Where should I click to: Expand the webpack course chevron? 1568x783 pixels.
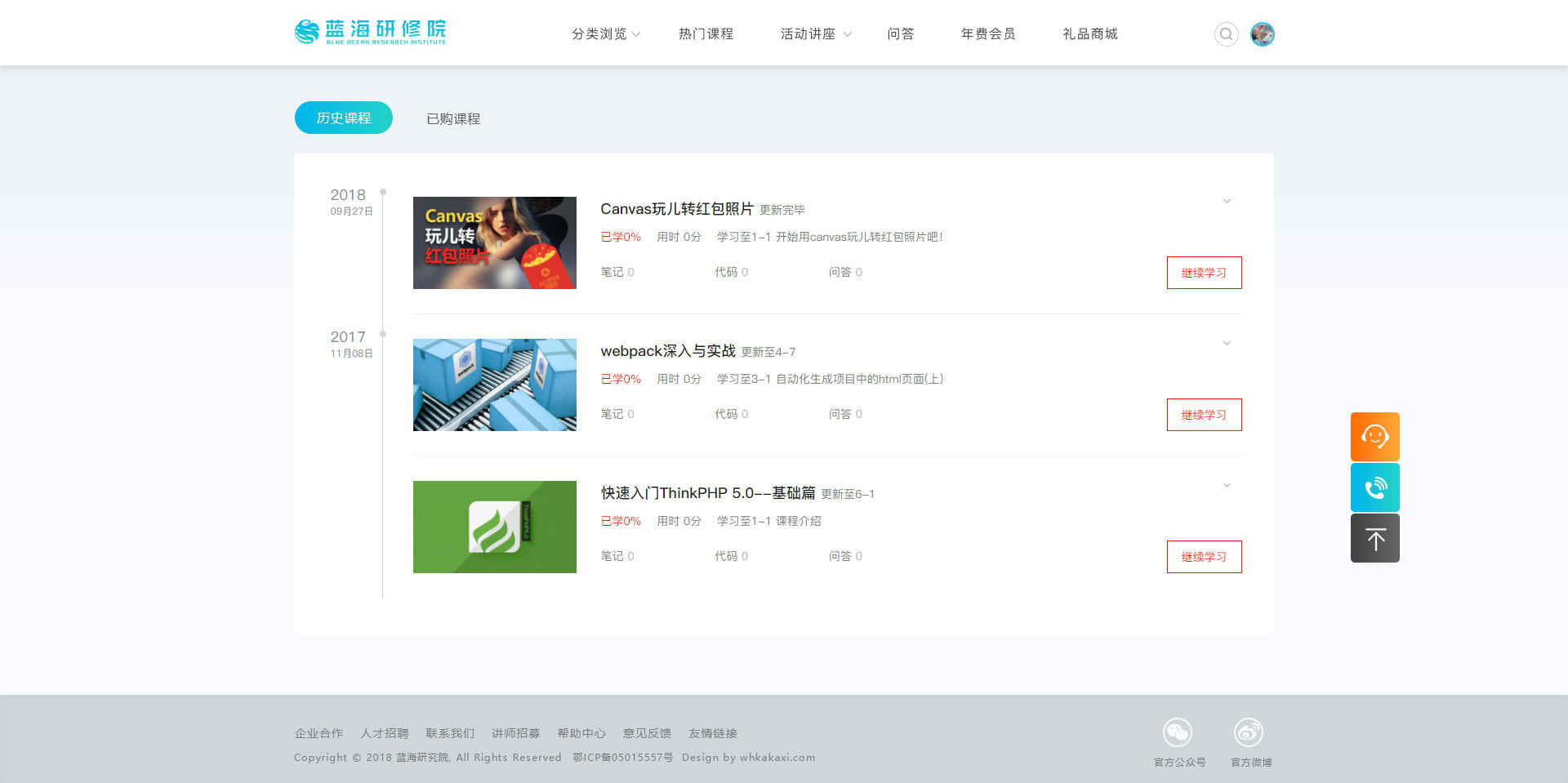pyautogui.click(x=1226, y=344)
